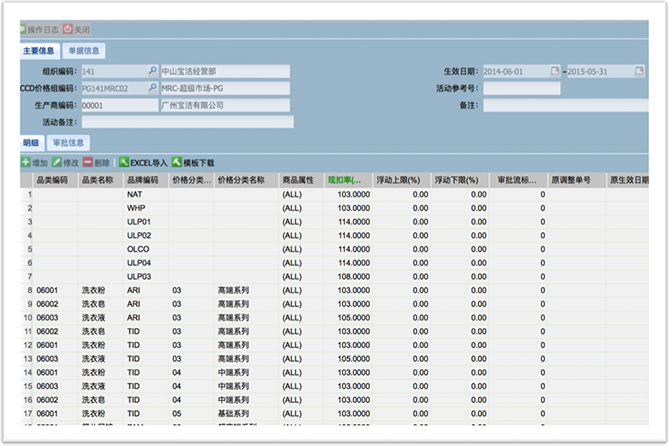Viewport: 669px width, 446px height.
Task: Open lookup search for 生产商编码 field
Action: click(x=152, y=105)
